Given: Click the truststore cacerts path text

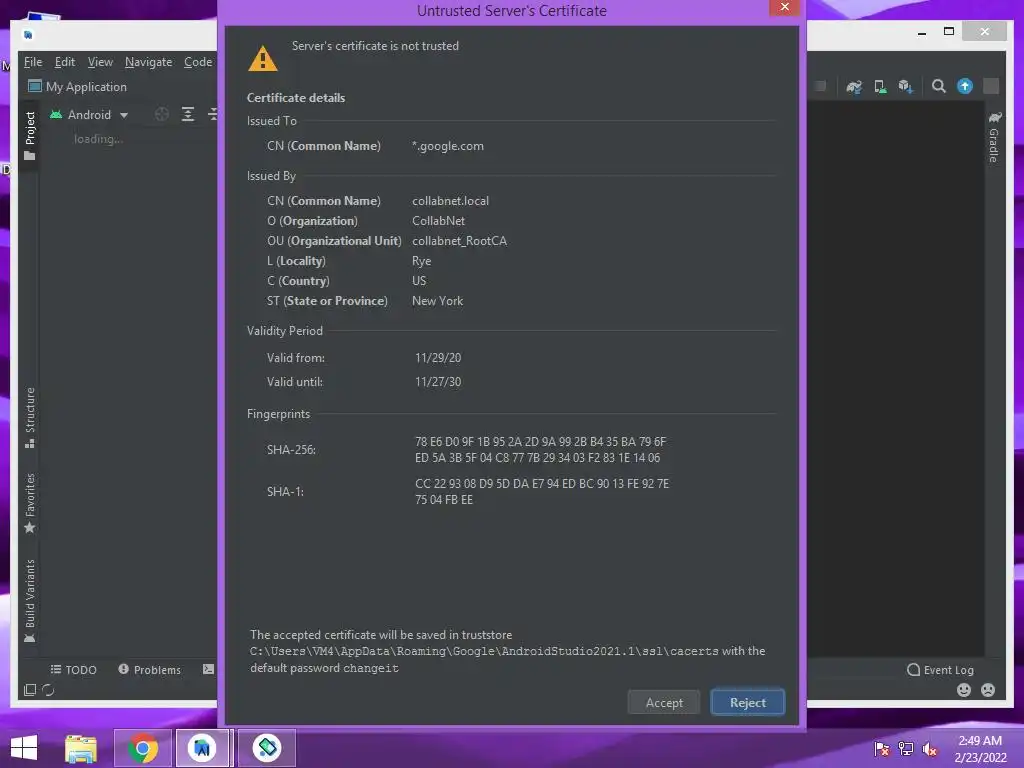Looking at the screenshot, I should coord(484,651).
